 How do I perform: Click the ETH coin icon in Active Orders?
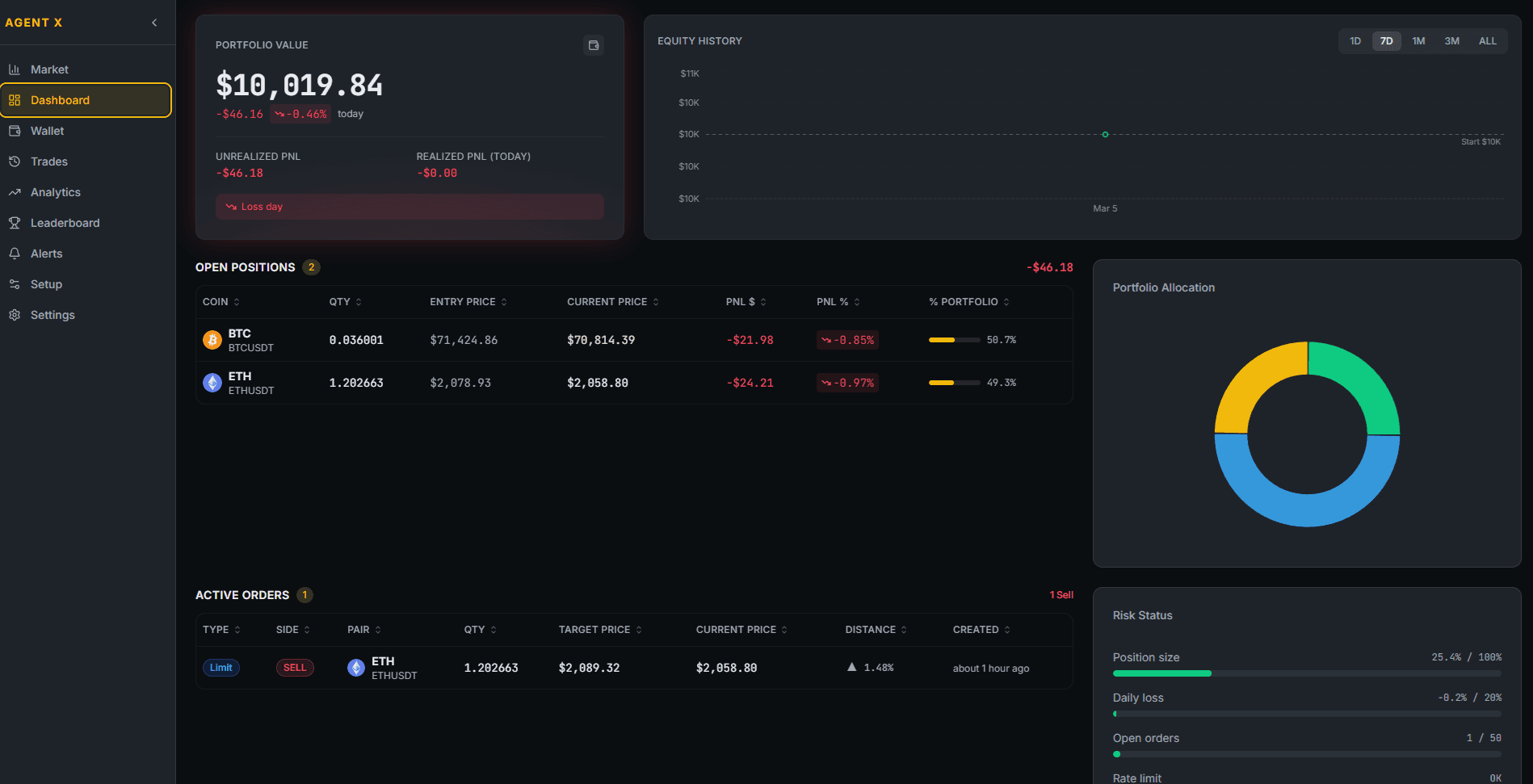tap(356, 668)
